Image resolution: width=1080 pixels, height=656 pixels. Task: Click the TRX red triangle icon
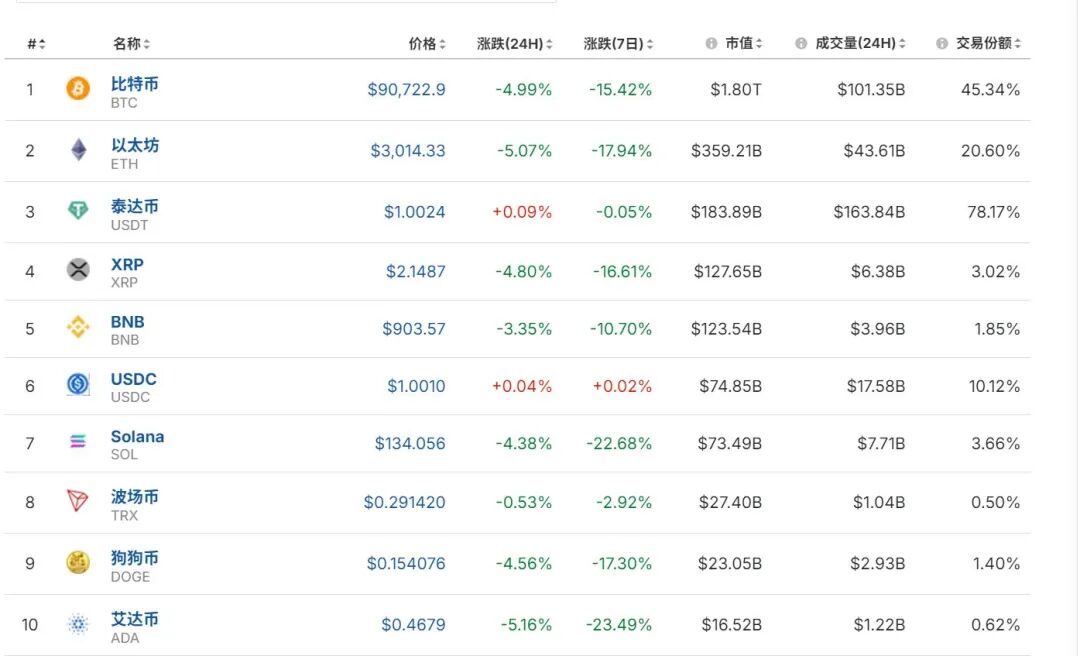(78, 502)
